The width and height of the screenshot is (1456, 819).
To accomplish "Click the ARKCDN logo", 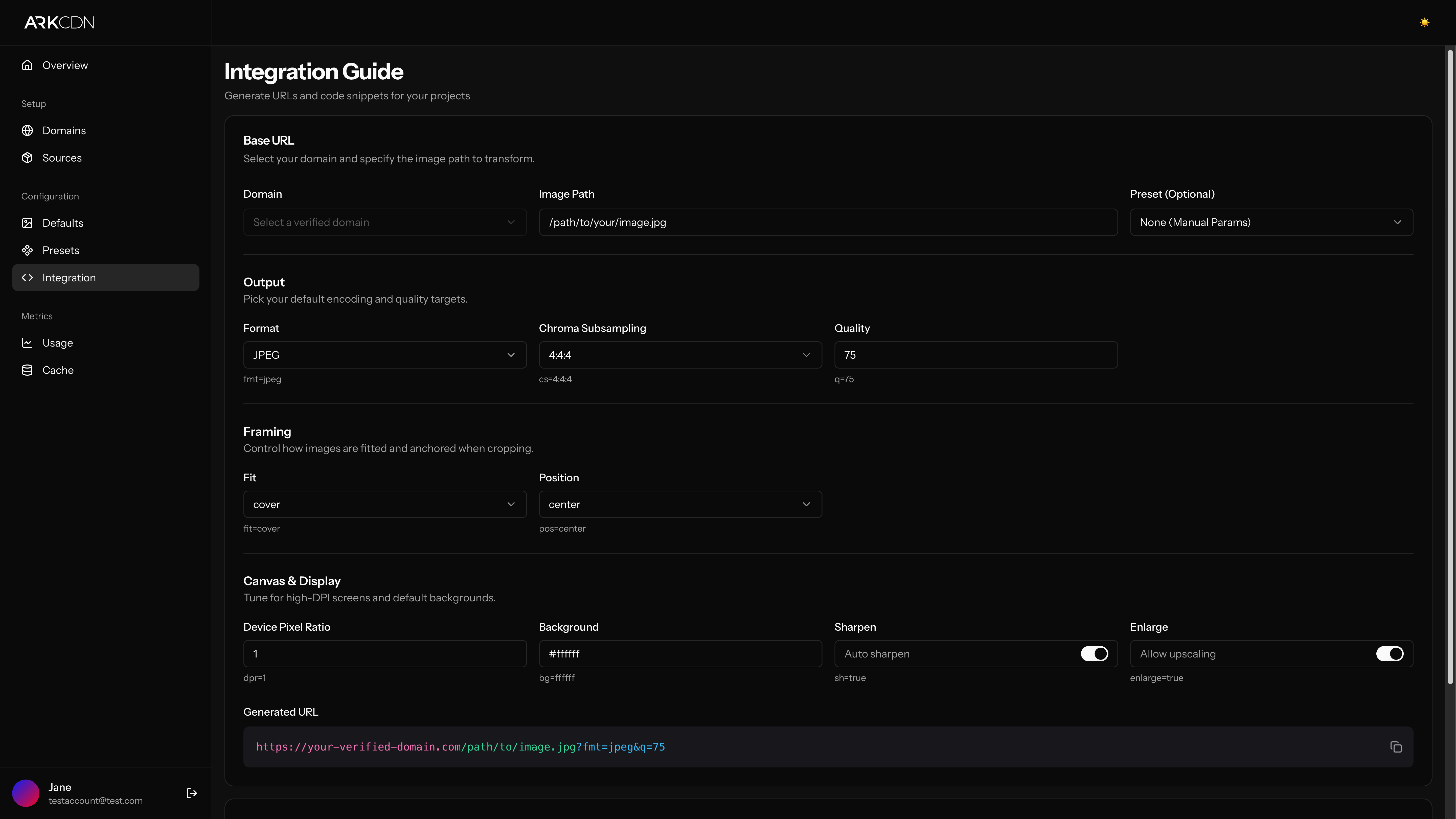I will (x=59, y=22).
